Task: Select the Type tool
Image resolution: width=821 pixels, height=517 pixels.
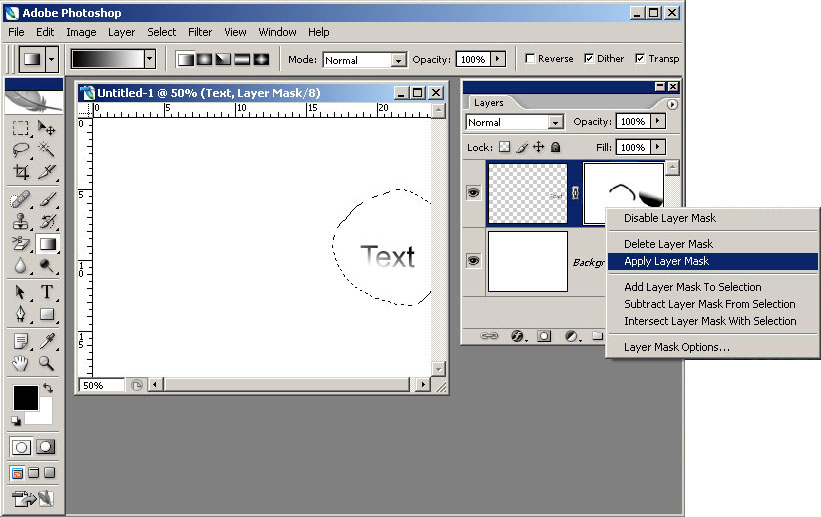Action: click(47, 292)
